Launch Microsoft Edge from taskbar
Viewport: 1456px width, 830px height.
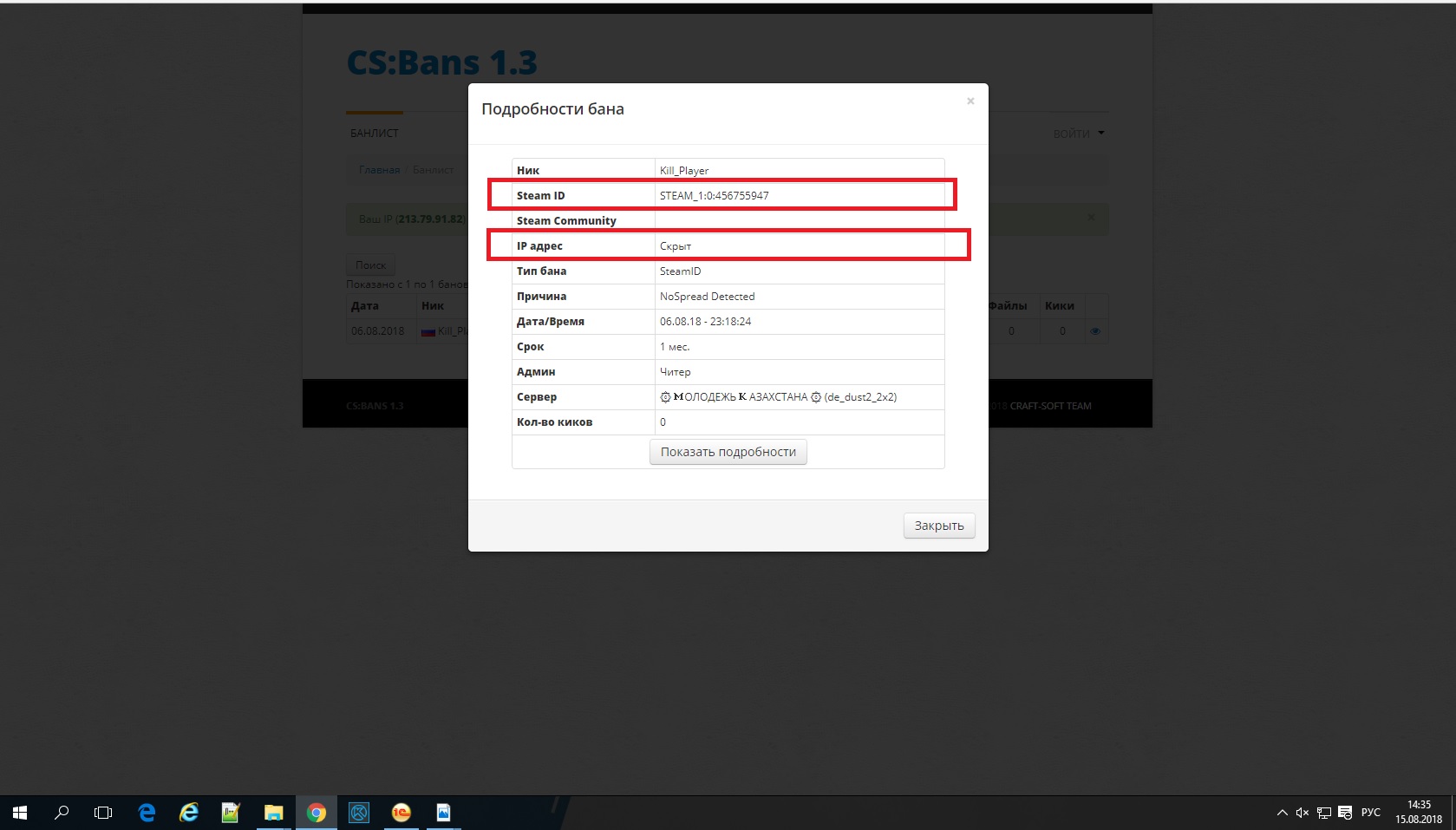coord(147,813)
